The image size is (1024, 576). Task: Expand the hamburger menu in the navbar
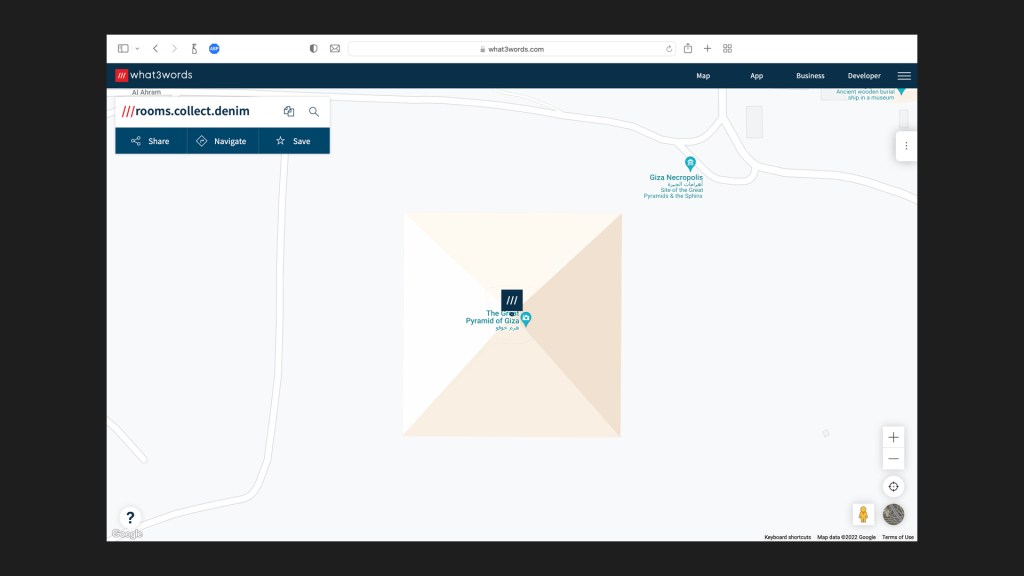tap(904, 75)
